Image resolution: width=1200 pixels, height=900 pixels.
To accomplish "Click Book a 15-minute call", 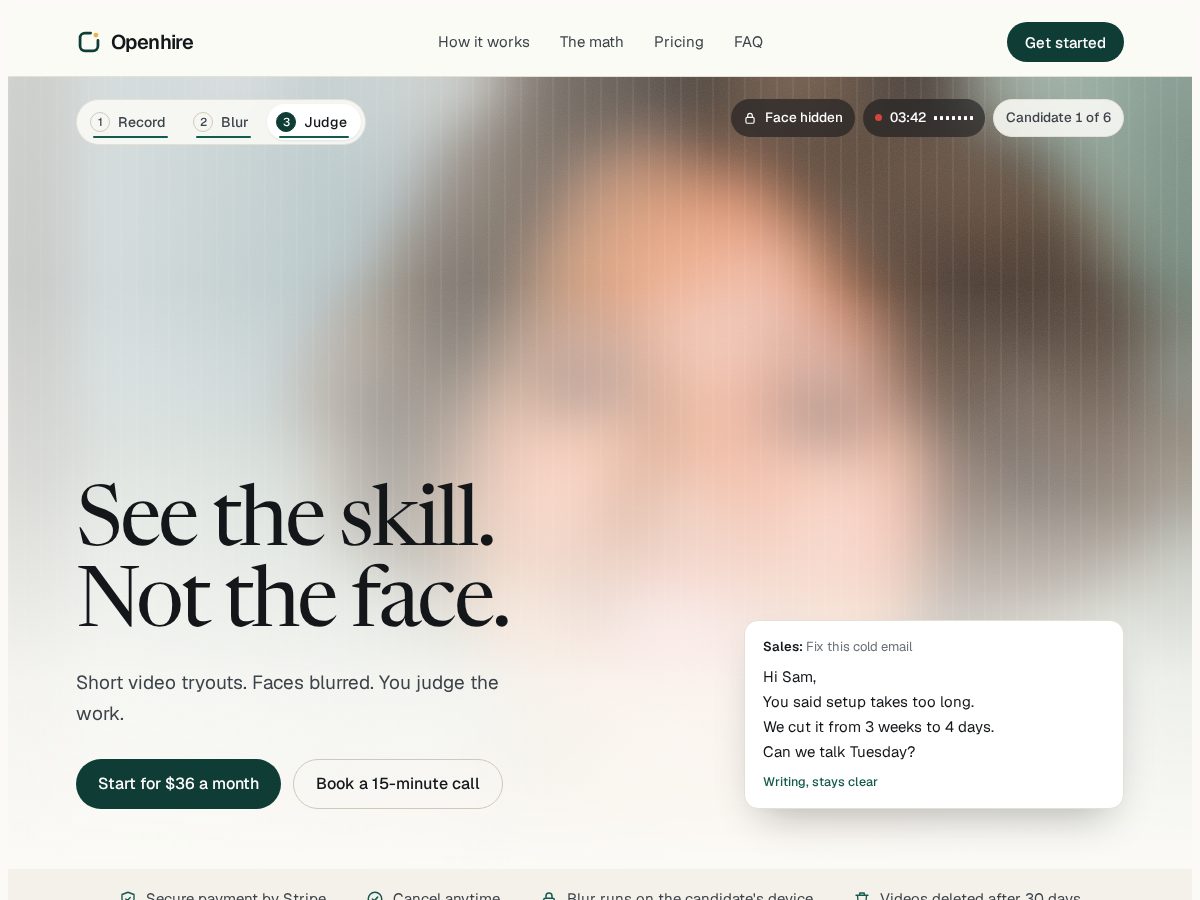I will [398, 784].
